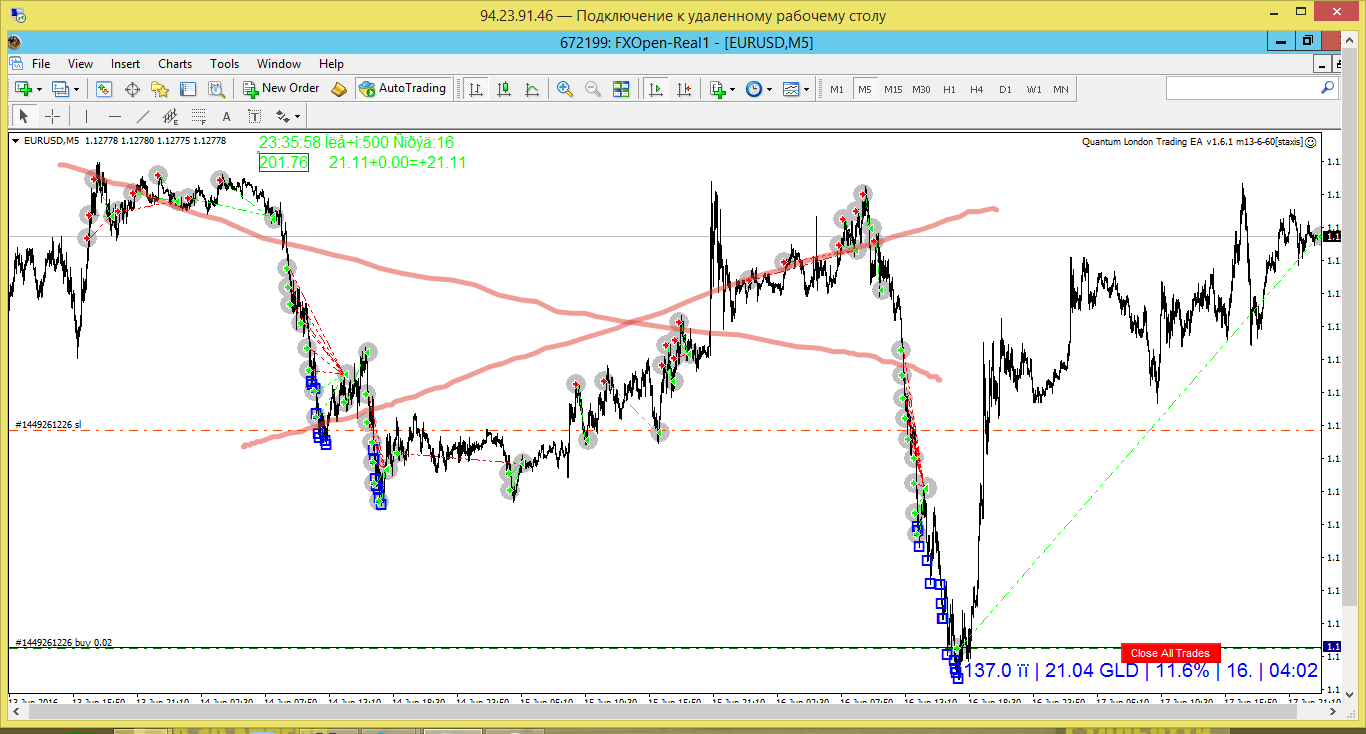This screenshot has height=734, width=1366.
Task: Select the Equidistant Channel tool
Action: click(x=171, y=116)
